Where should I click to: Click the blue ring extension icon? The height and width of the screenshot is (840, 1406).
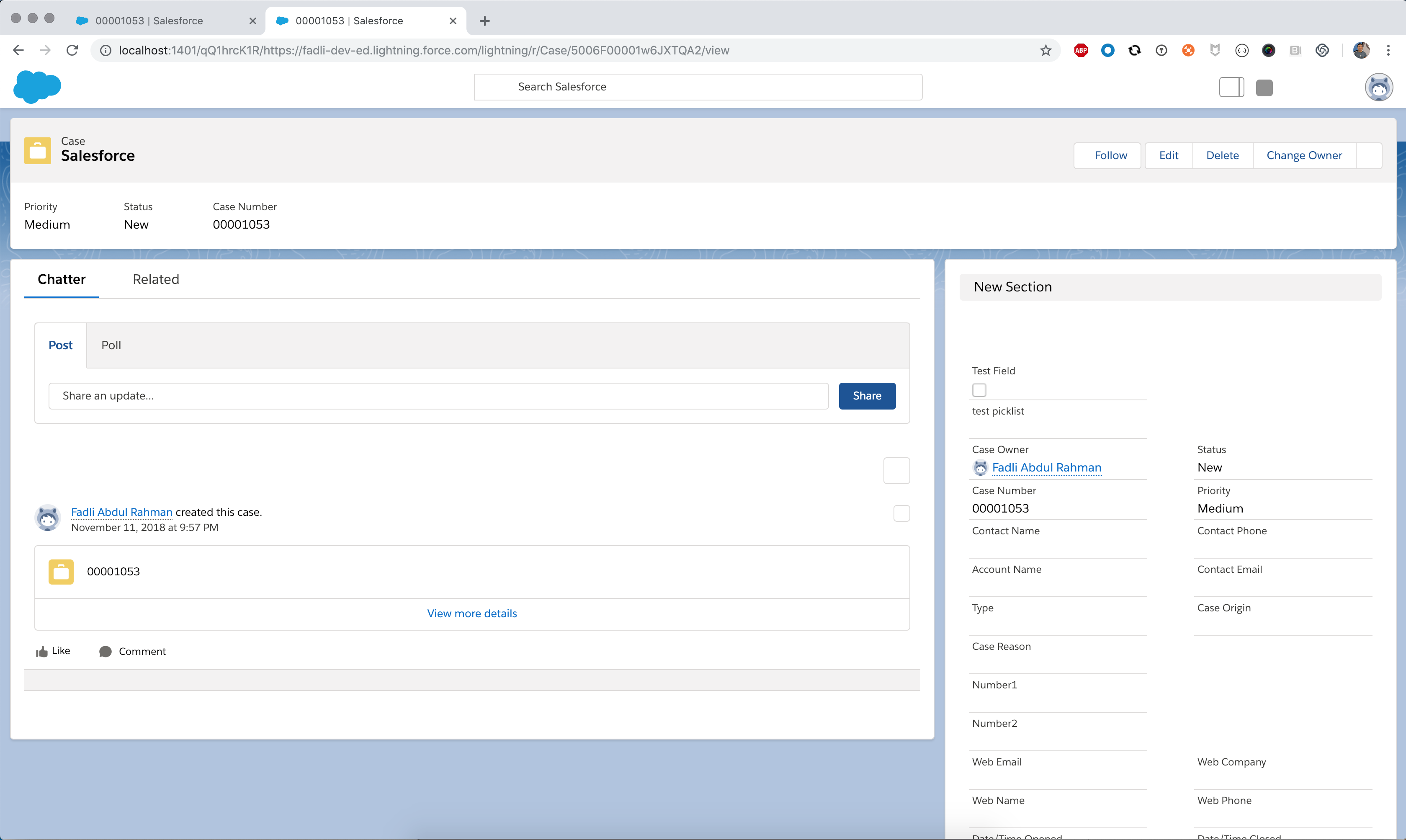click(x=1108, y=50)
